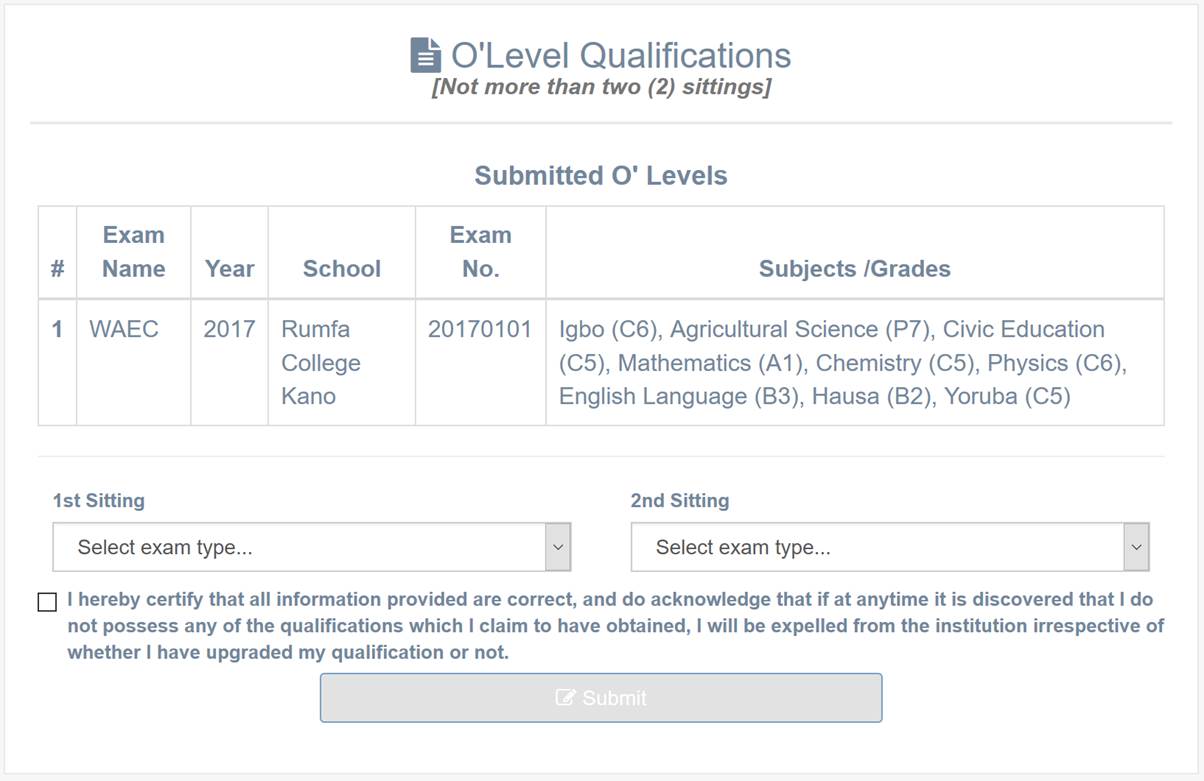The height and width of the screenshot is (781, 1204).
Task: Click the row number 1 cell
Action: 57,330
